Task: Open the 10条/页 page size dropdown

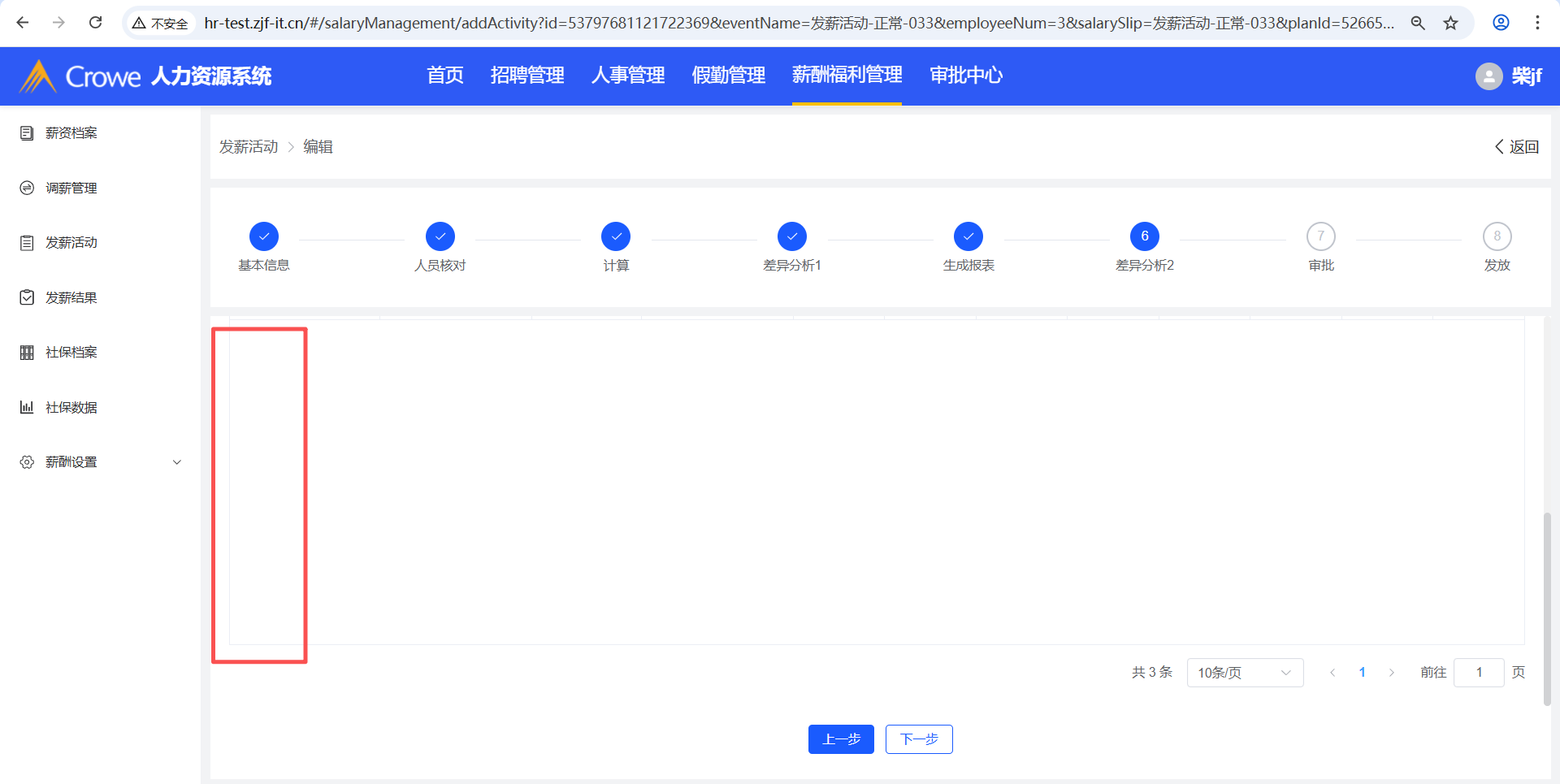Action: coord(1244,673)
